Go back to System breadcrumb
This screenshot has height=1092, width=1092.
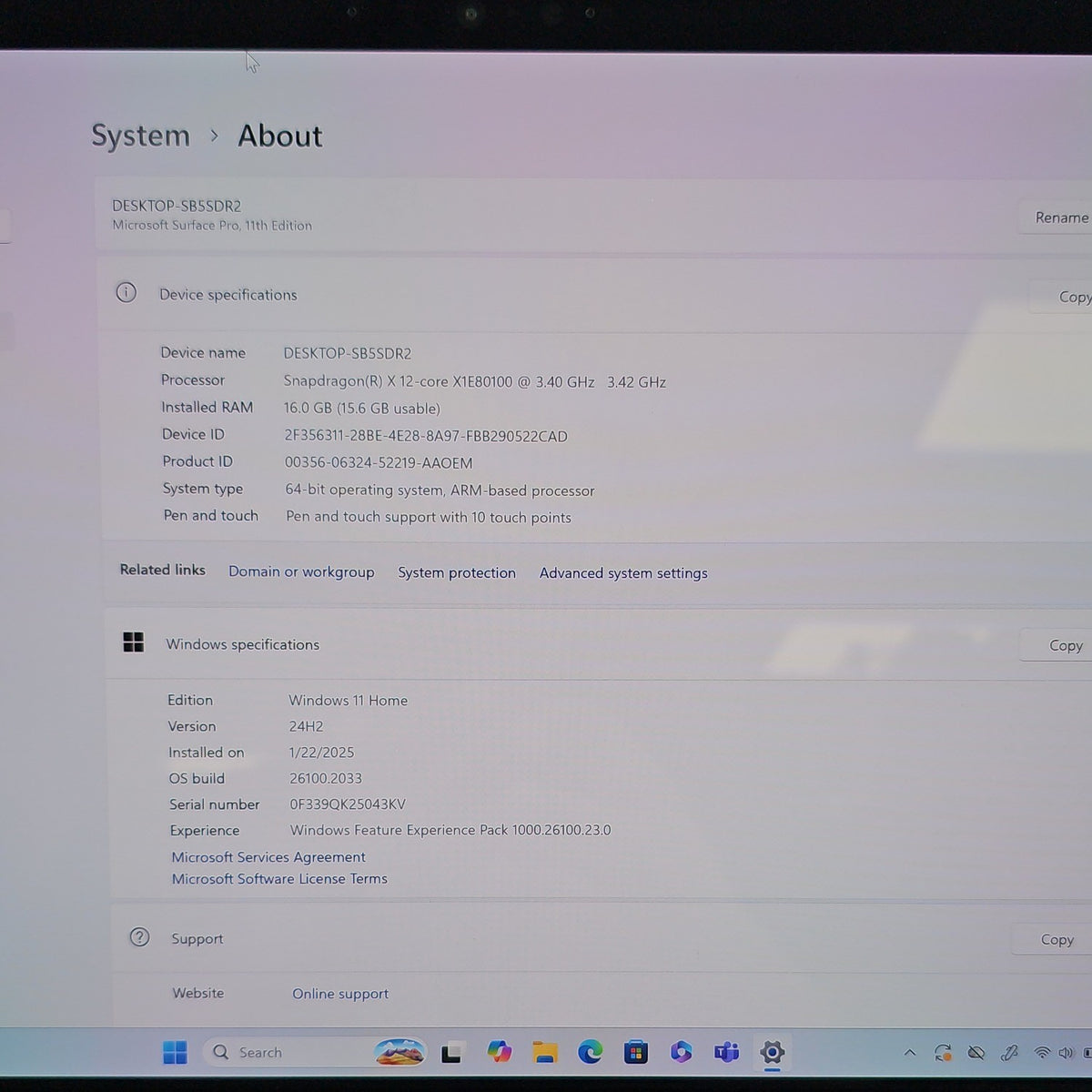coord(141,136)
